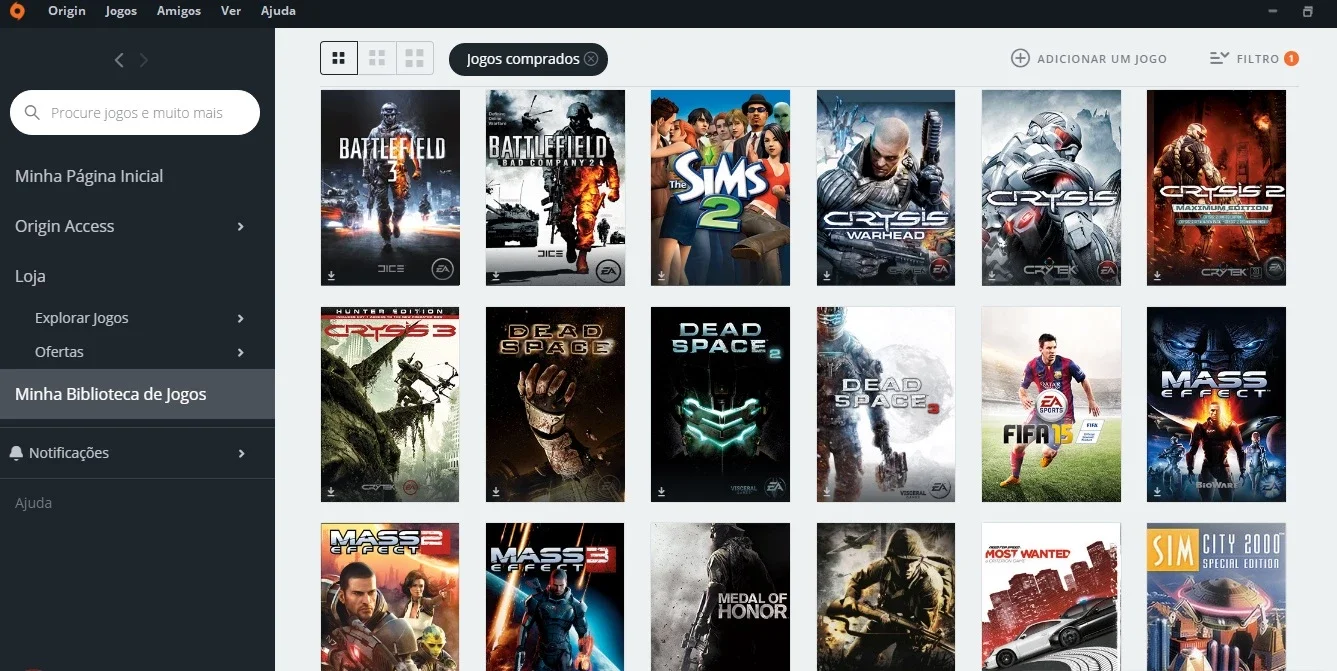
Task: Click the Jogos comprados filter label
Action: point(523,59)
